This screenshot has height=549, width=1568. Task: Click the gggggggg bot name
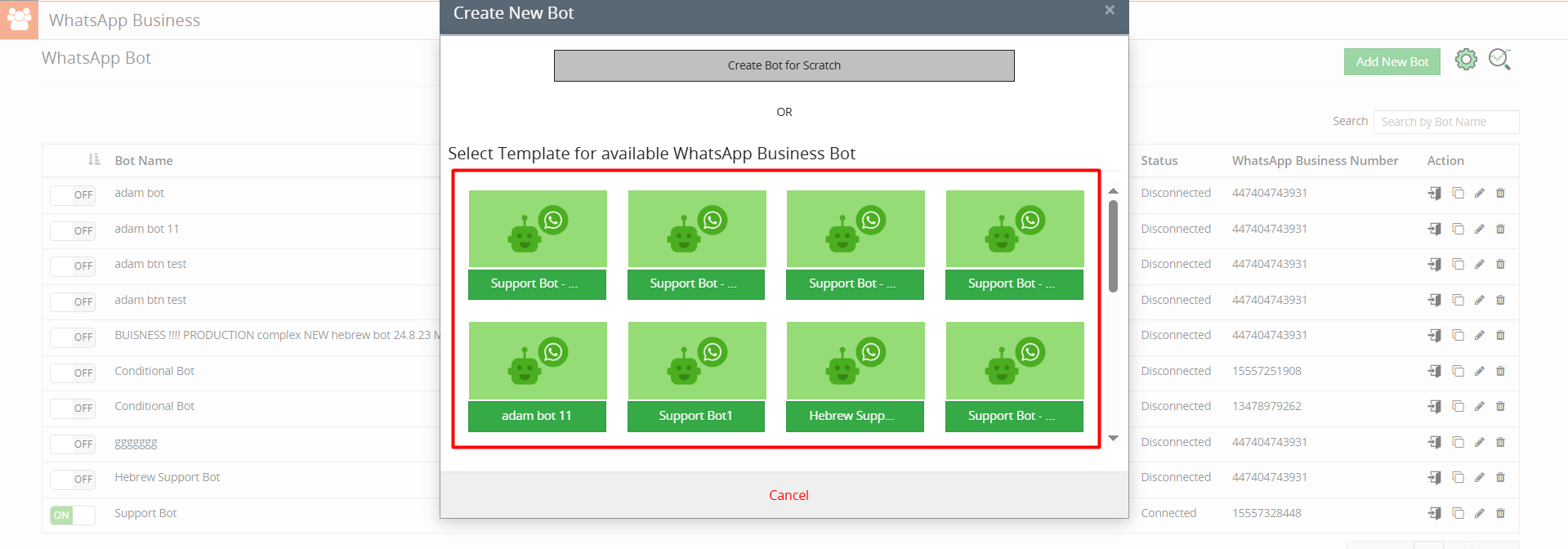136,443
